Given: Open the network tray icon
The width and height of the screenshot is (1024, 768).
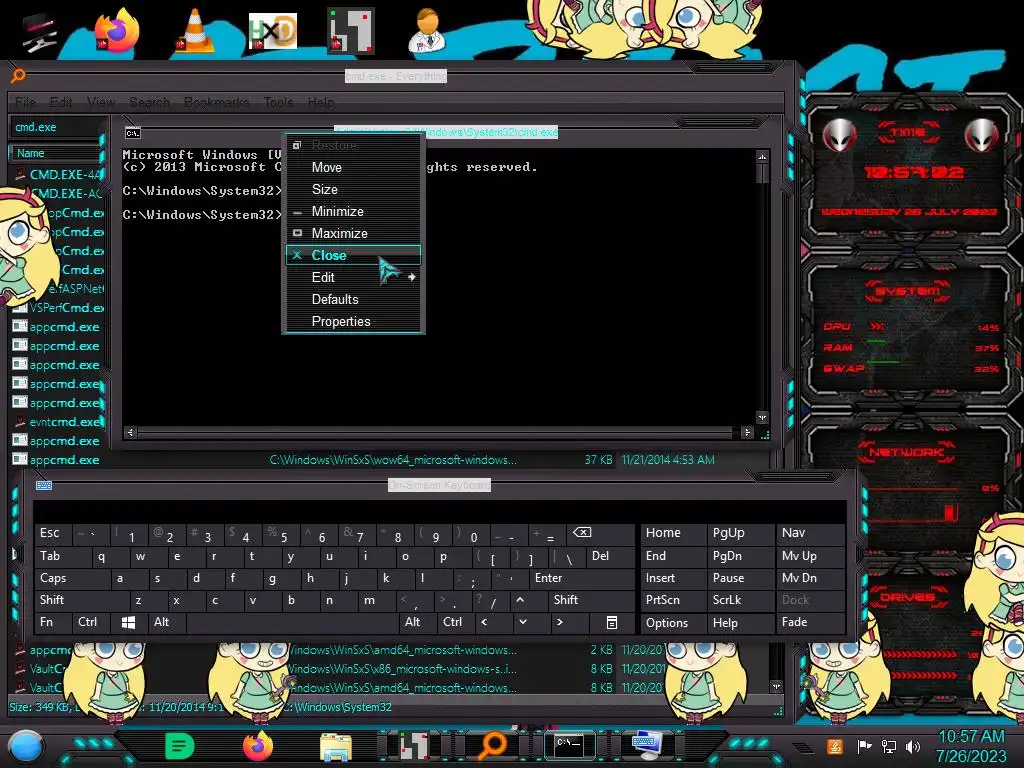Looking at the screenshot, I should tap(889, 746).
